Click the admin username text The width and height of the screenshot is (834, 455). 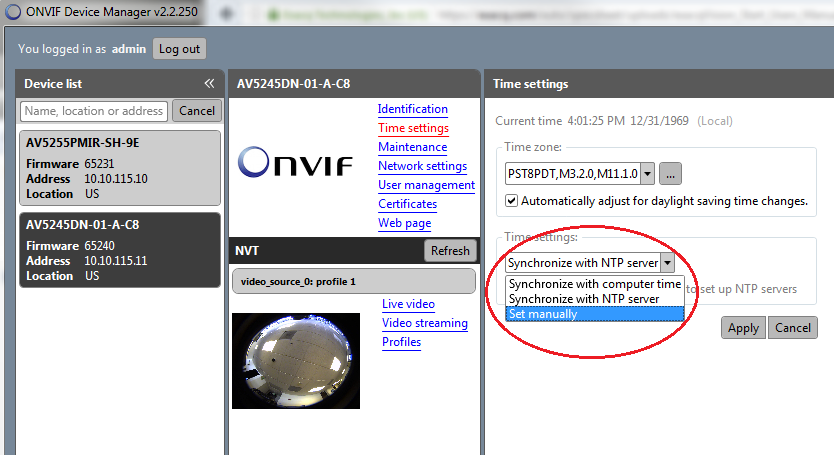(x=129, y=49)
